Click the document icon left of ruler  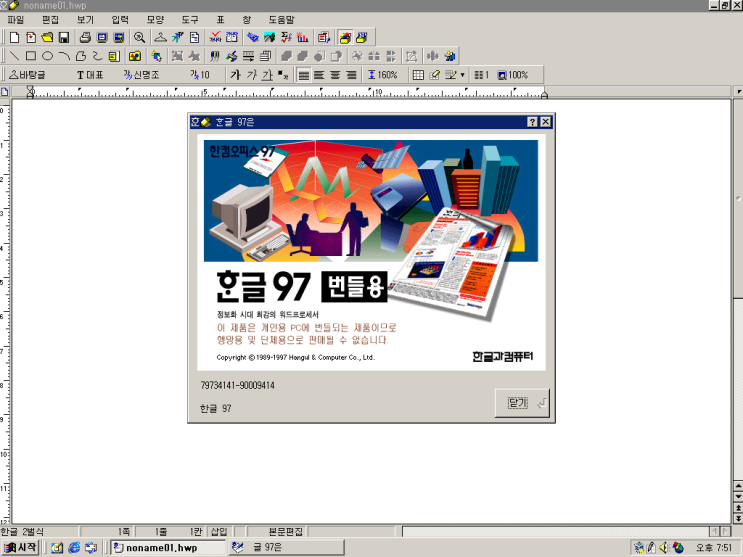coord(5,92)
